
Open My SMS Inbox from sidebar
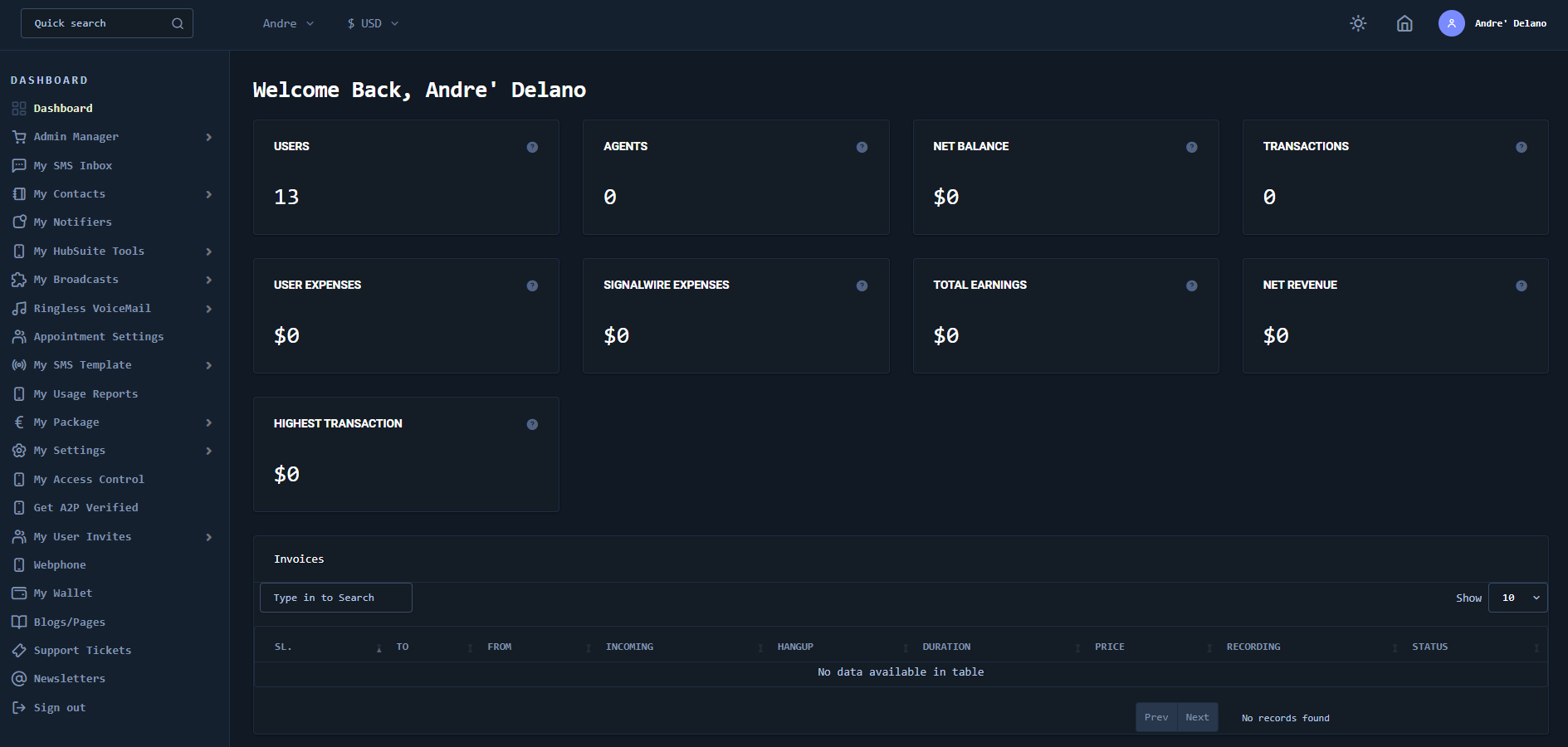[x=73, y=166]
